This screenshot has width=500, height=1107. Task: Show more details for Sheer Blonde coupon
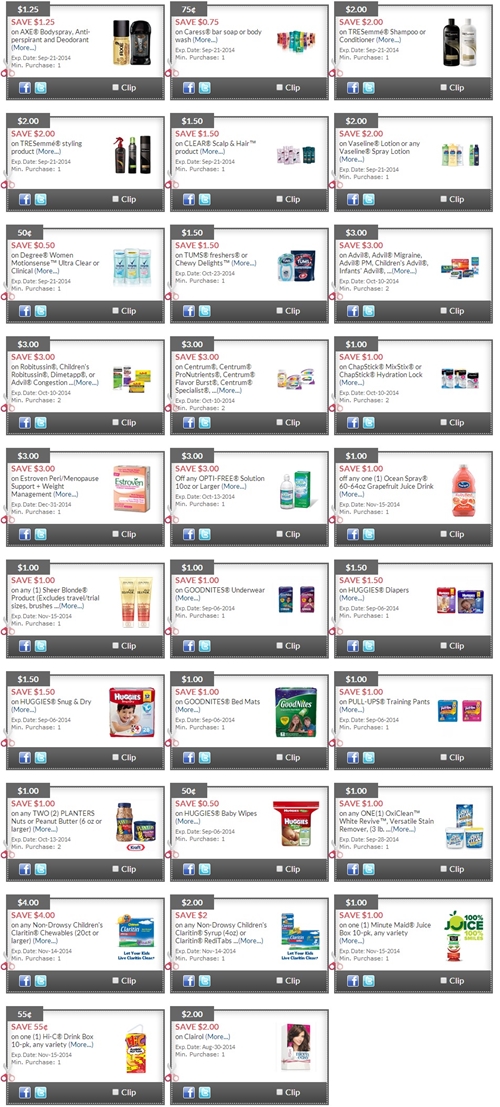click(x=71, y=606)
